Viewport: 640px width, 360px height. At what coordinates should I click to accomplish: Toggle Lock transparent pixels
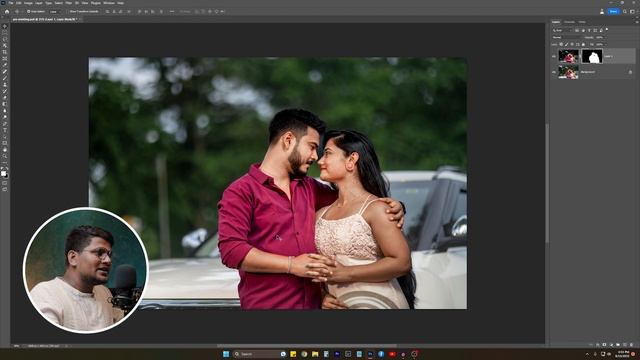pyautogui.click(x=561, y=44)
